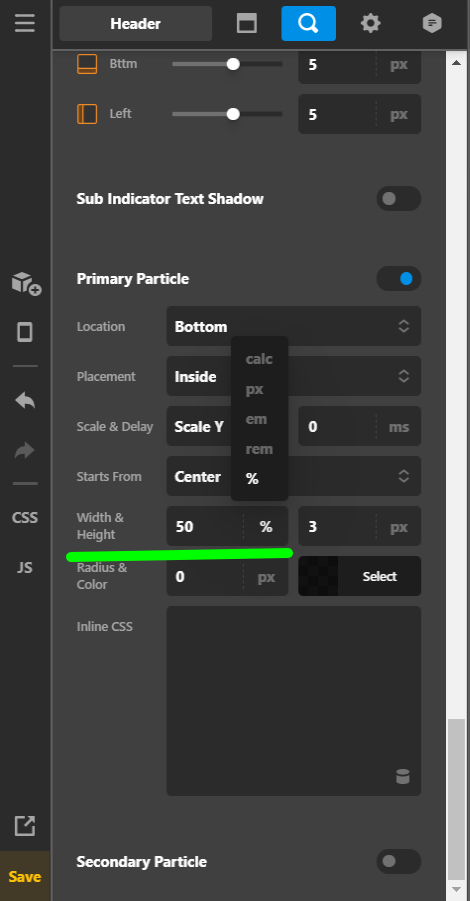Viewport: 470px width, 901px height.
Task: Open the gear settings tab
Action: (370, 24)
